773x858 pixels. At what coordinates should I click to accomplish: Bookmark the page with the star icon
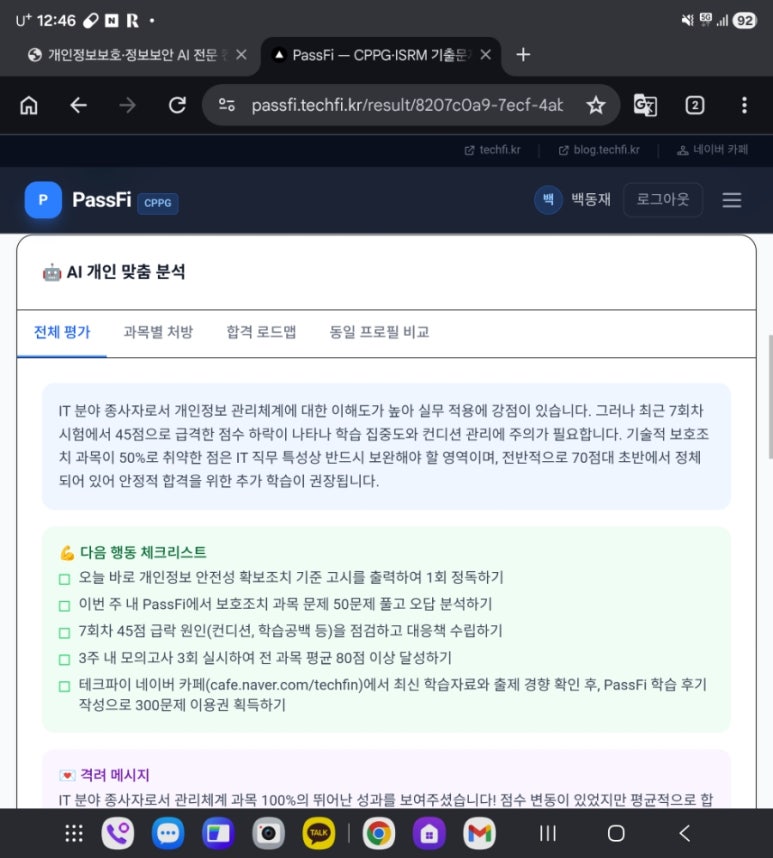(x=596, y=105)
